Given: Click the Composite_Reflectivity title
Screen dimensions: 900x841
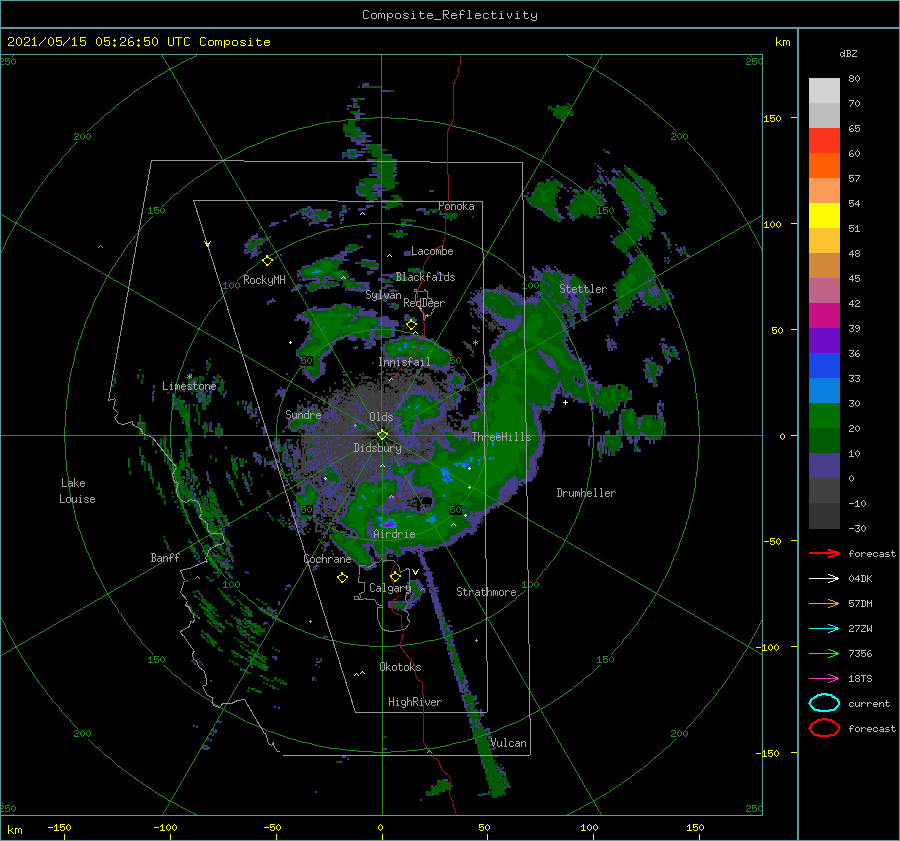Looking at the screenshot, I should tap(449, 15).
